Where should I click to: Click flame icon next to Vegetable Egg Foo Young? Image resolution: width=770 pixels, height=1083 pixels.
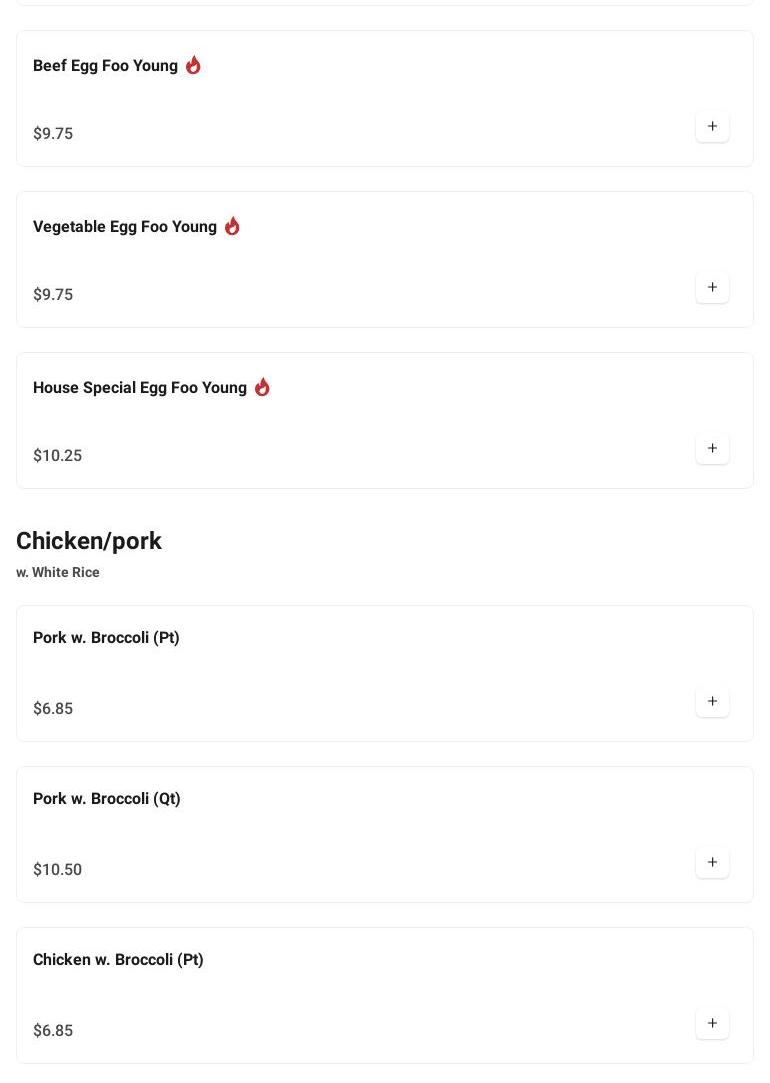pyautogui.click(x=232, y=226)
